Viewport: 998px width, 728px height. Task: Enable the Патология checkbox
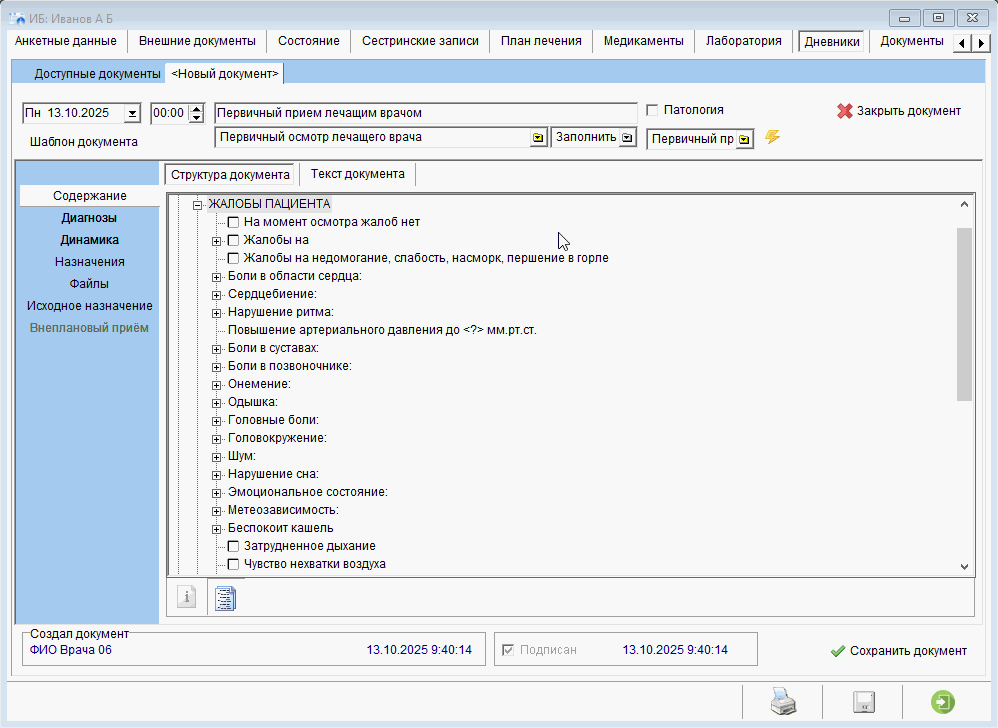(653, 110)
